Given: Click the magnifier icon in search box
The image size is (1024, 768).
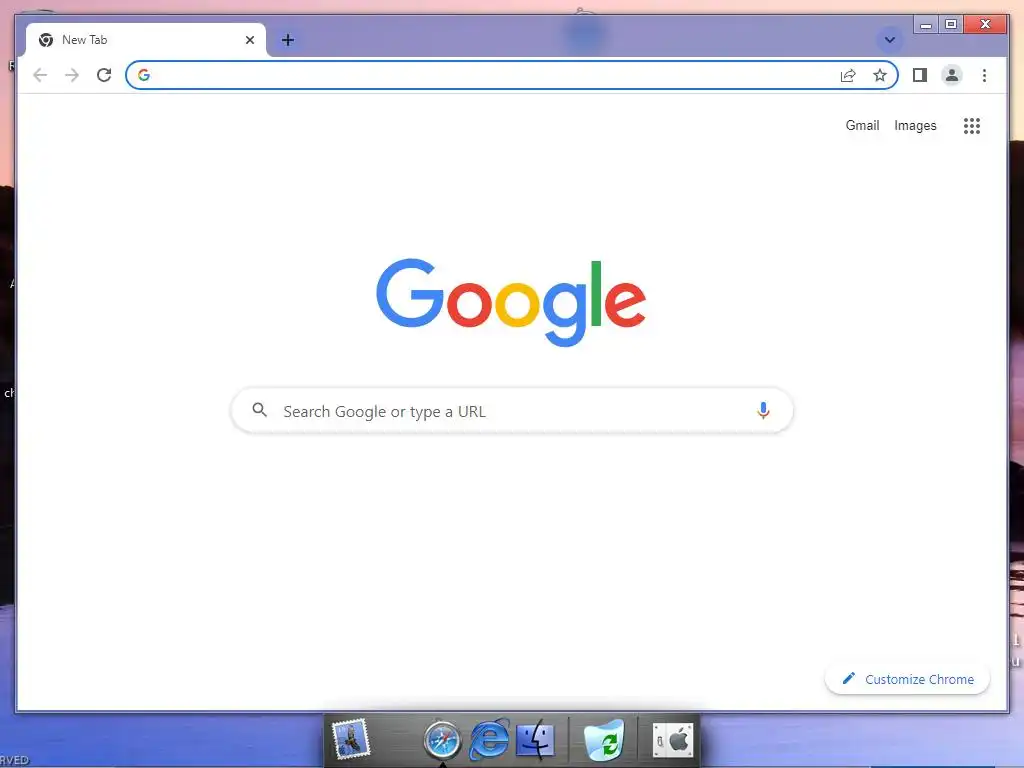Looking at the screenshot, I should click(x=259, y=410).
